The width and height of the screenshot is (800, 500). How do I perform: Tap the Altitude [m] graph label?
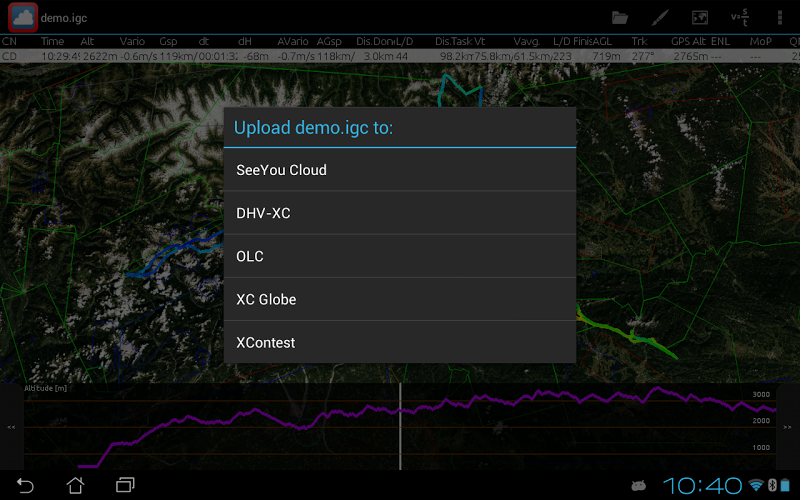[x=45, y=388]
